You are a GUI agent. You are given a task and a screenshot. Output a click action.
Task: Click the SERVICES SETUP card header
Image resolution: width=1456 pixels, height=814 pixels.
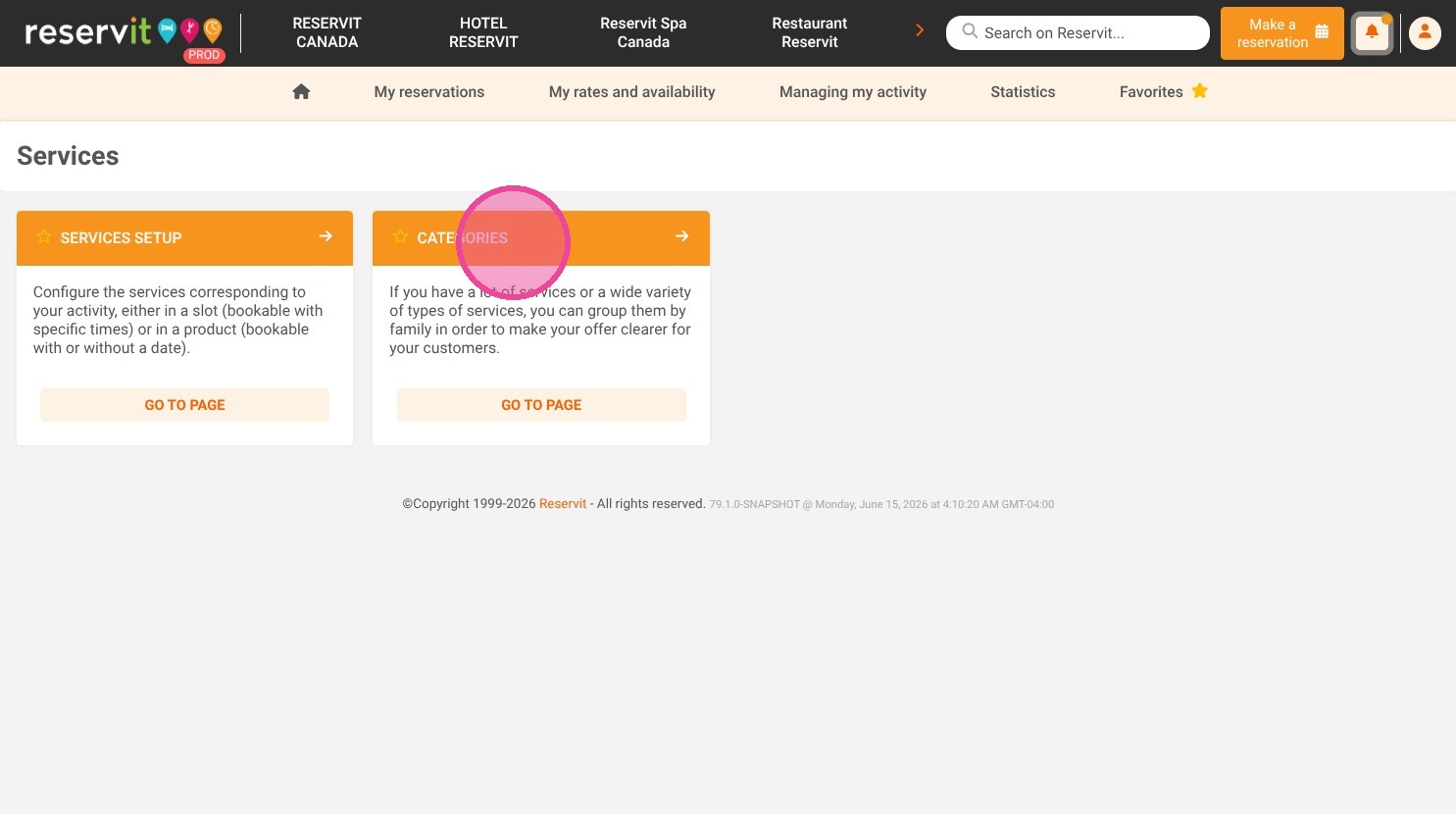click(x=184, y=238)
